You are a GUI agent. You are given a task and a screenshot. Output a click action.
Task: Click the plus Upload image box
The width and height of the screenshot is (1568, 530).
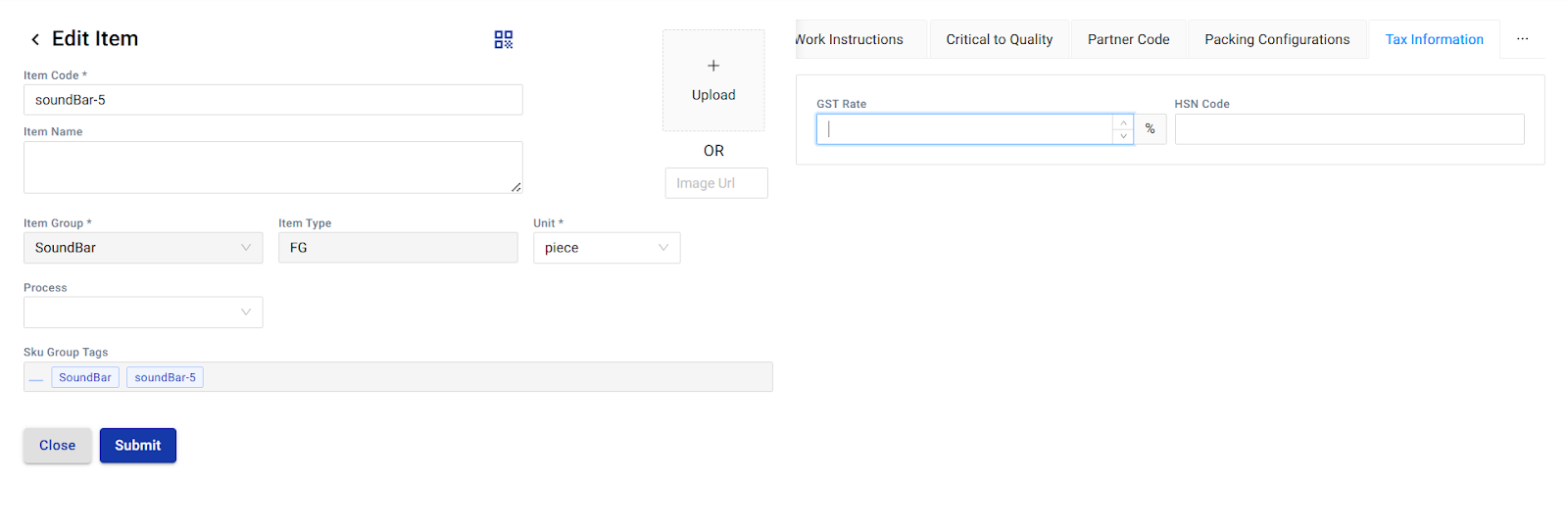tap(712, 80)
